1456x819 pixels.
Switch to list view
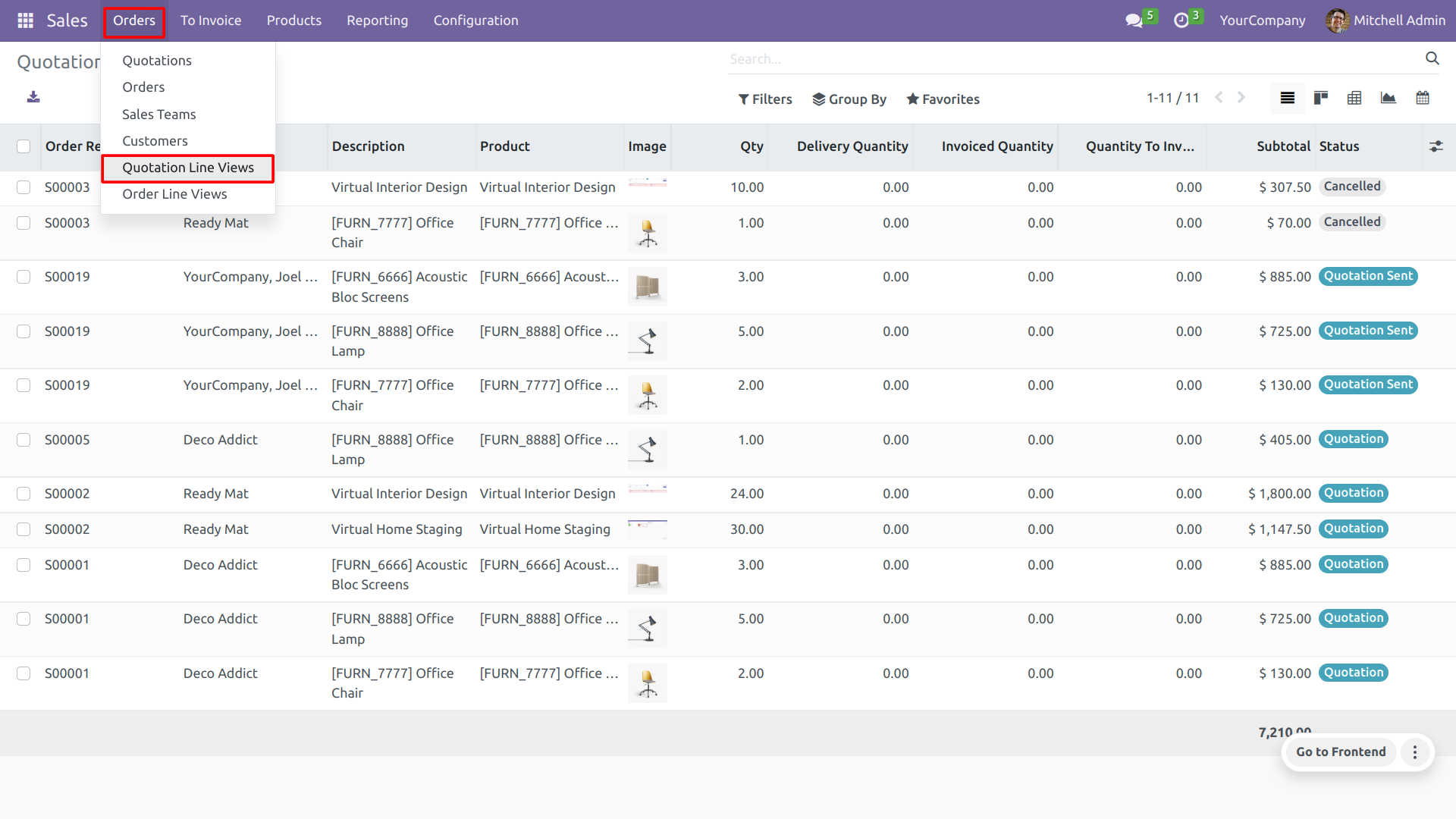1287,98
